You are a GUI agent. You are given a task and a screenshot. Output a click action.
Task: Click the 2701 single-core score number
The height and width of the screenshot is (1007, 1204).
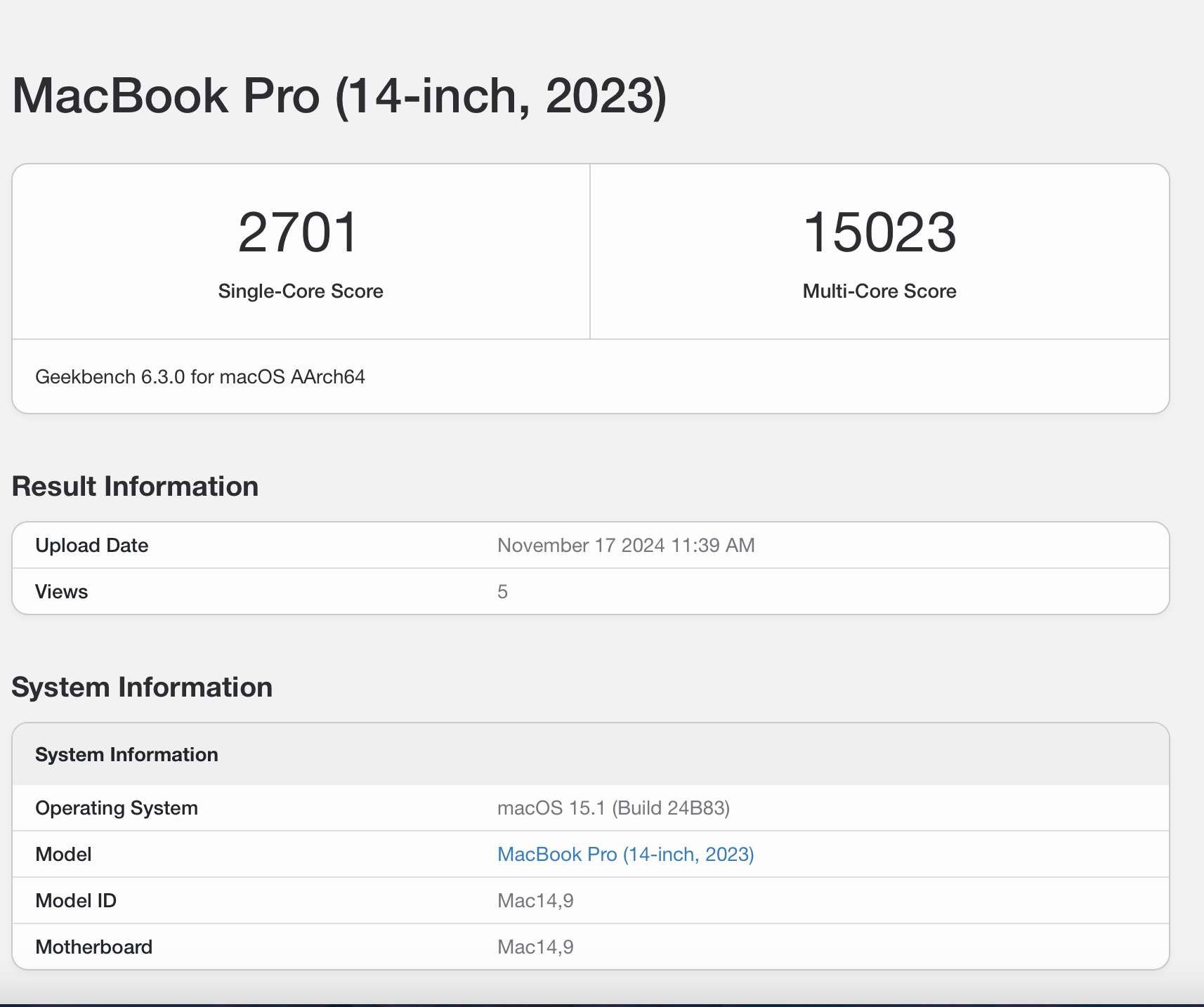tap(299, 232)
